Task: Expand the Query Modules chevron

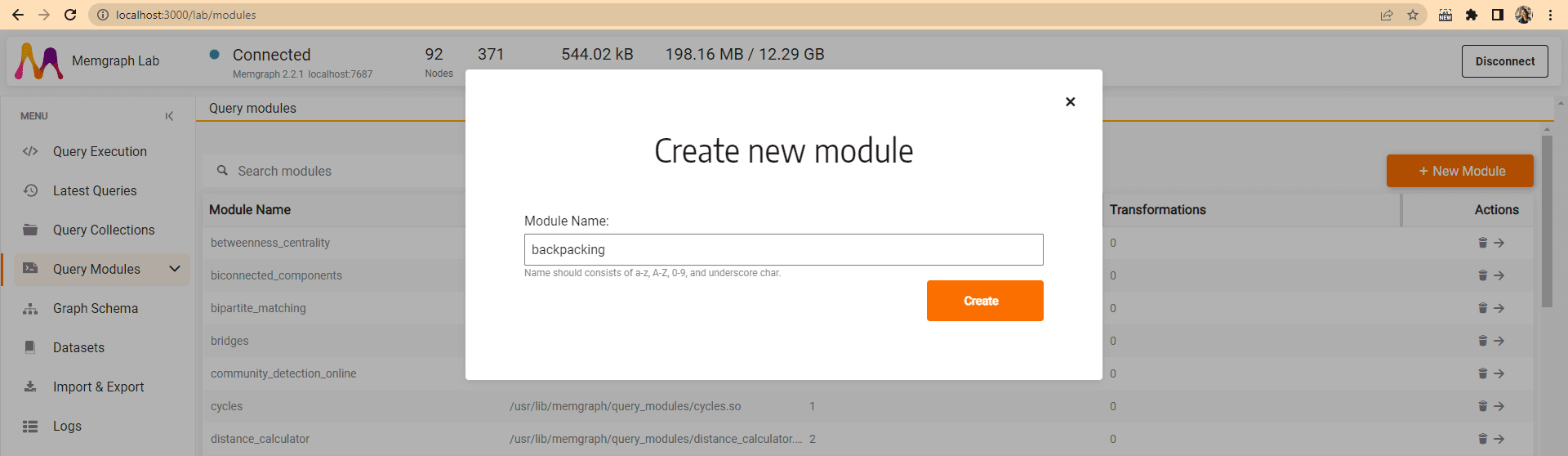Action: coord(174,269)
